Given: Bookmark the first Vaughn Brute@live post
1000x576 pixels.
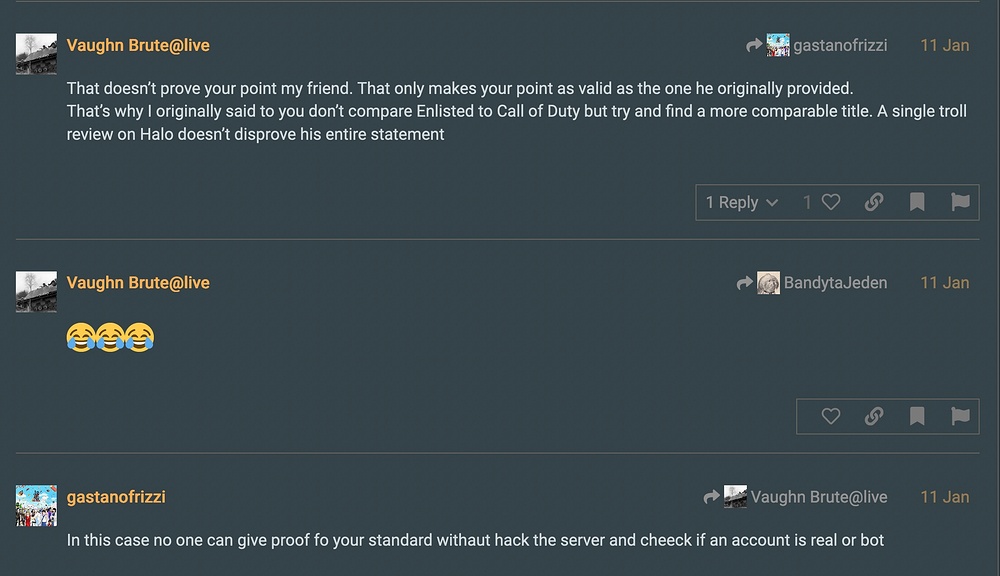Looking at the screenshot, I should [x=917, y=202].
